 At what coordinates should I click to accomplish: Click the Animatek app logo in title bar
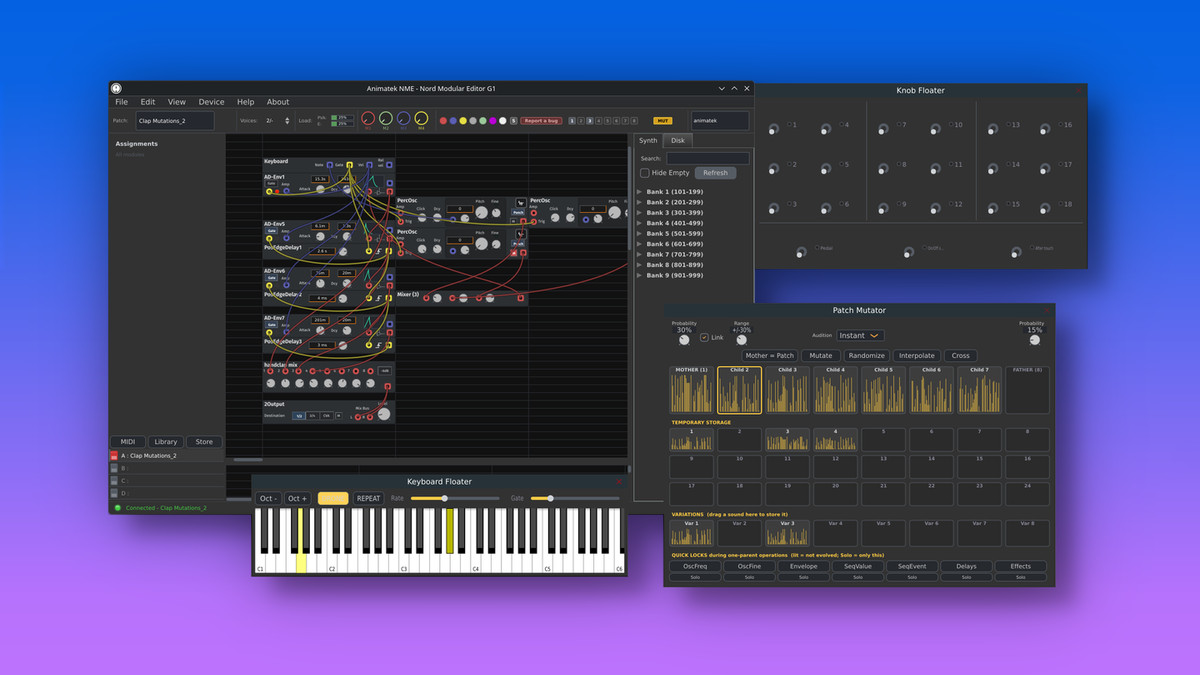pyautogui.click(x=116, y=88)
